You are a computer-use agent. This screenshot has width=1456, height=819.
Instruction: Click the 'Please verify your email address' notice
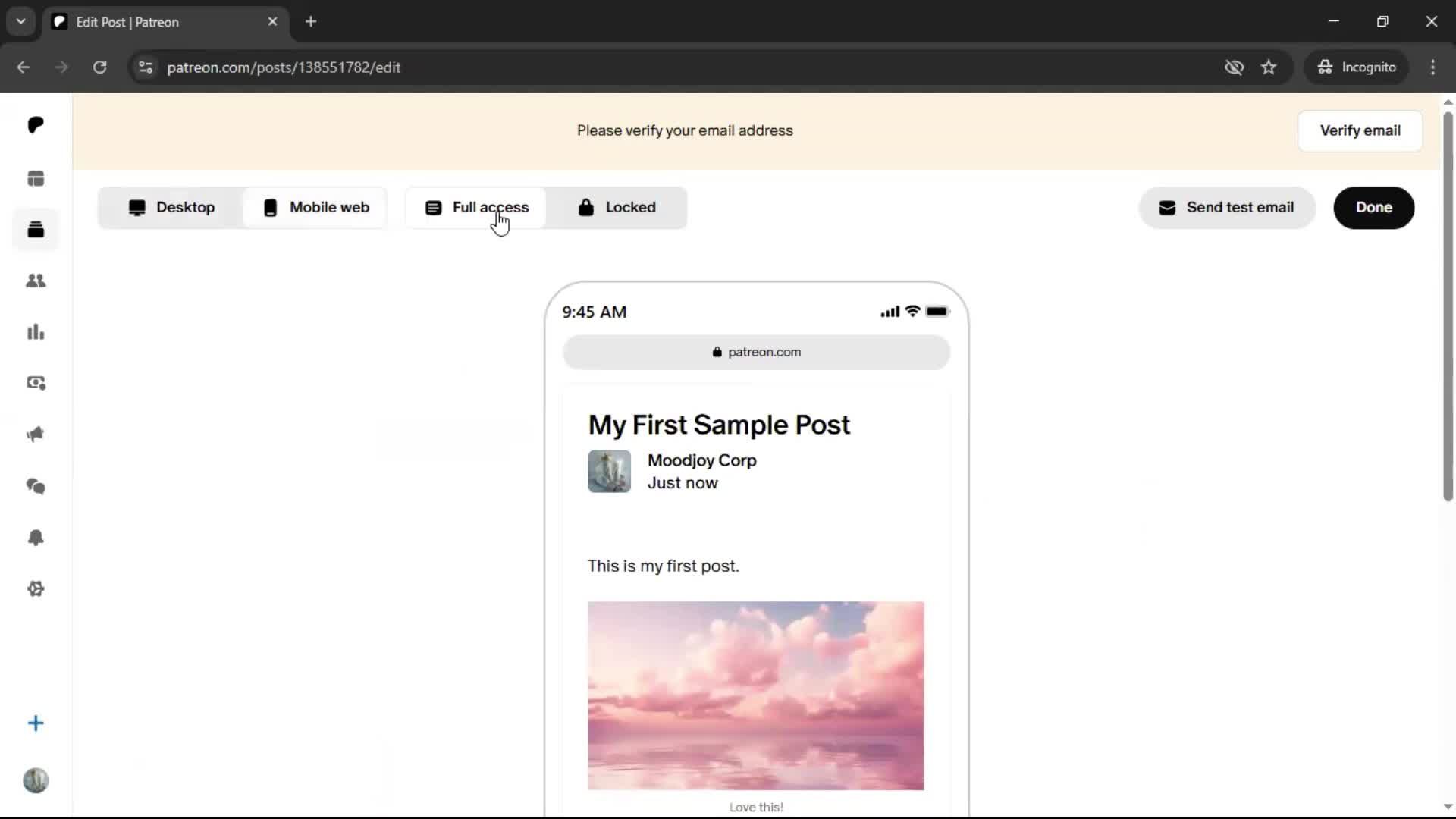pyautogui.click(x=685, y=130)
